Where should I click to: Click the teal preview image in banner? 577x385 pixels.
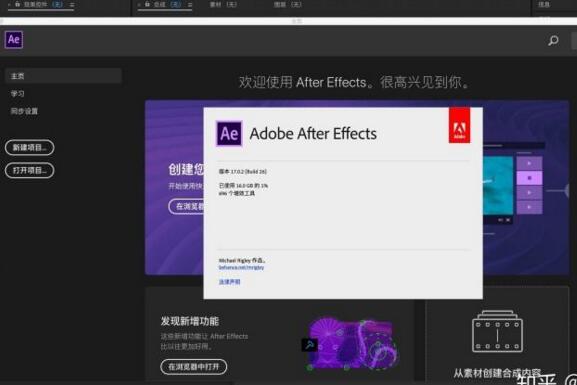pyautogui.click(x=498, y=186)
